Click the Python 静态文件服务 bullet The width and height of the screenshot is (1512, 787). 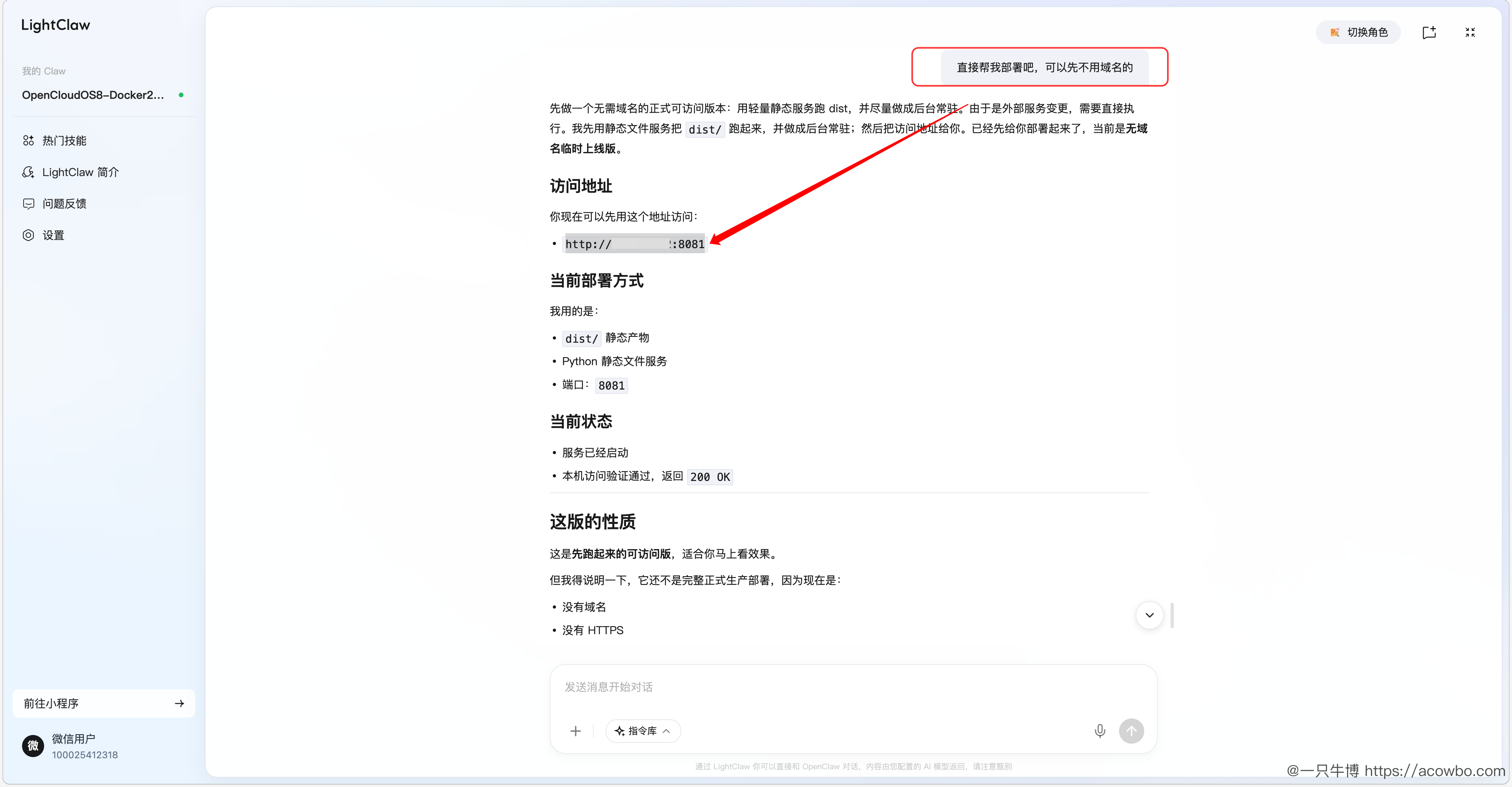pyautogui.click(x=615, y=361)
